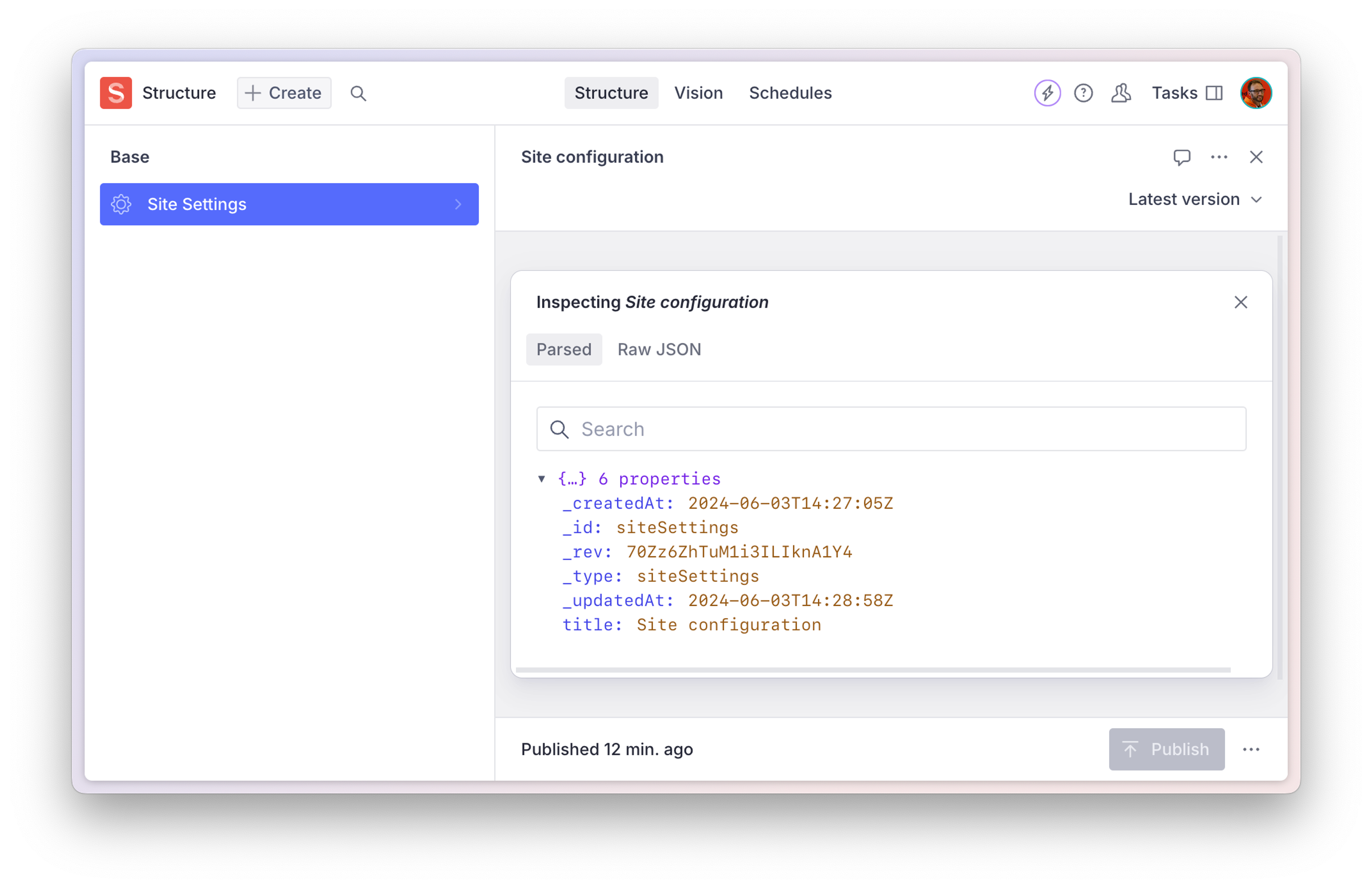Open the help question mark icon

coord(1083,93)
